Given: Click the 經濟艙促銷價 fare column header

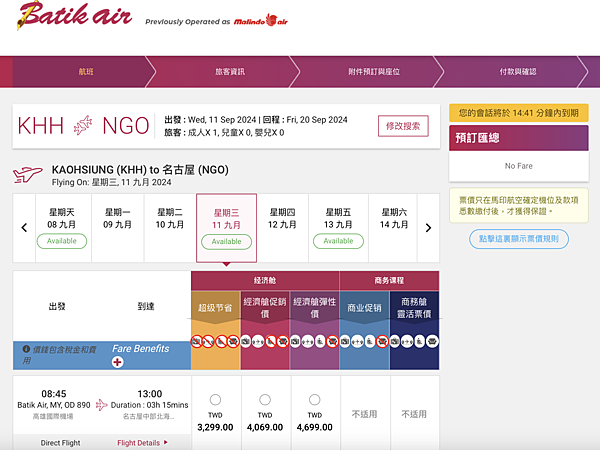Looking at the screenshot, I should (265, 308).
